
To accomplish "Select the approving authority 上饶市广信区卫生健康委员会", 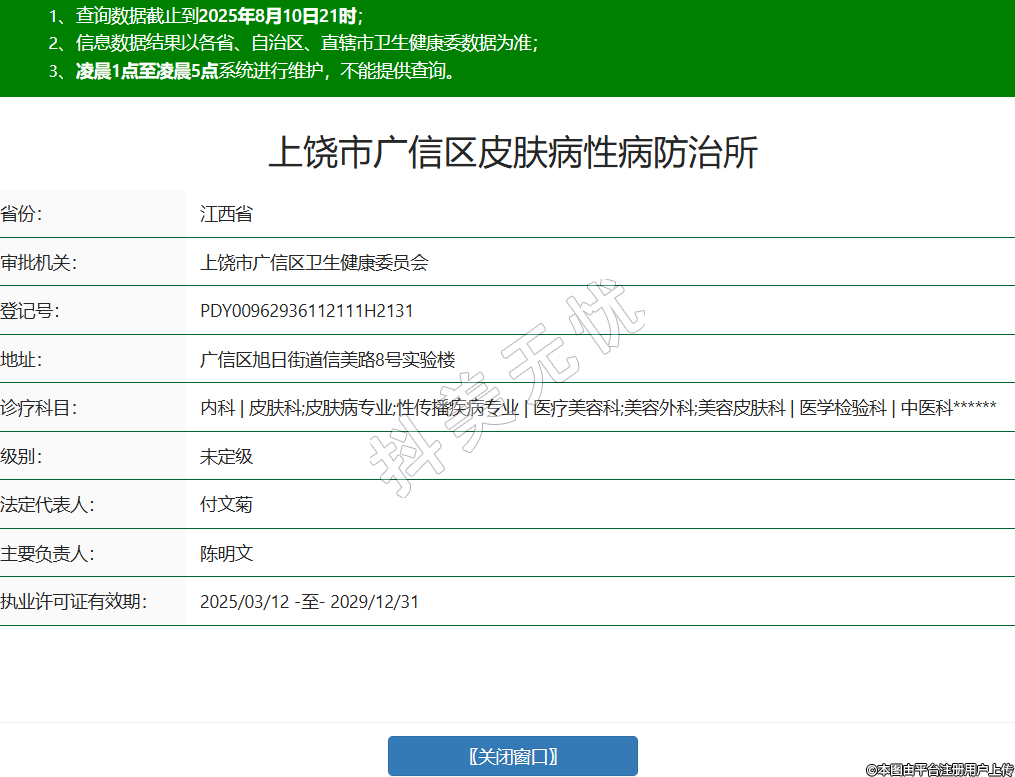I will [x=314, y=262].
